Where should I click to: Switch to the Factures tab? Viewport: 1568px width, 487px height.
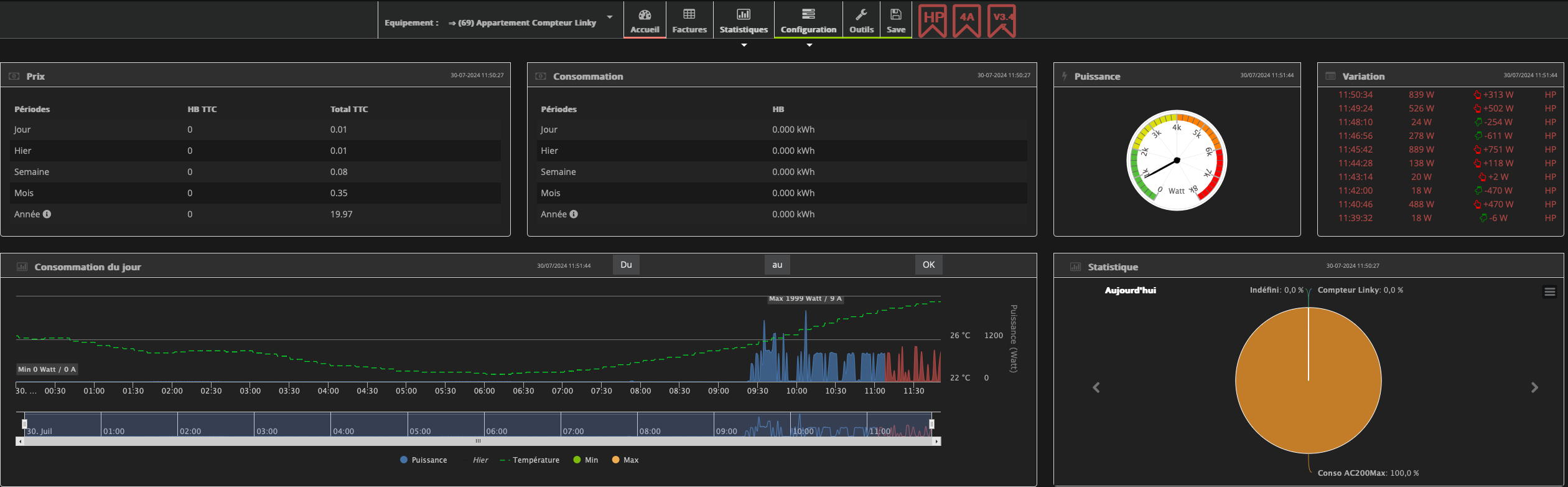point(689,21)
